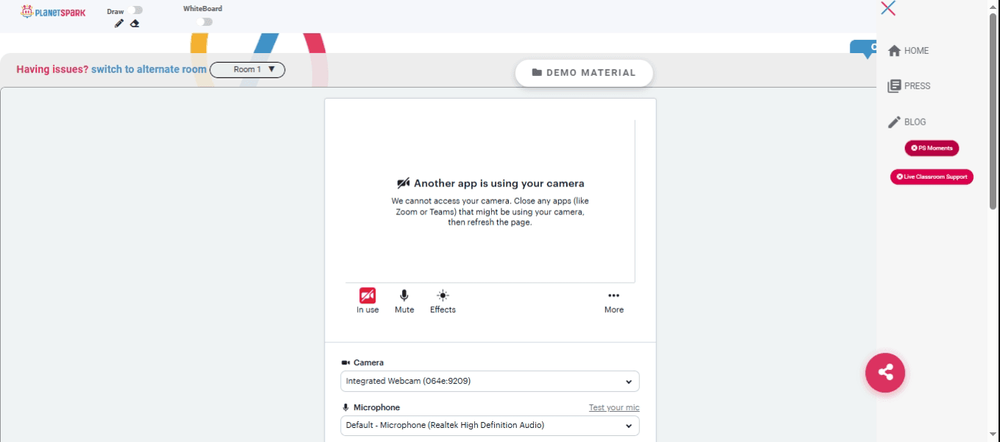Expand the Camera device dropdown
1000x442 pixels.
point(490,381)
